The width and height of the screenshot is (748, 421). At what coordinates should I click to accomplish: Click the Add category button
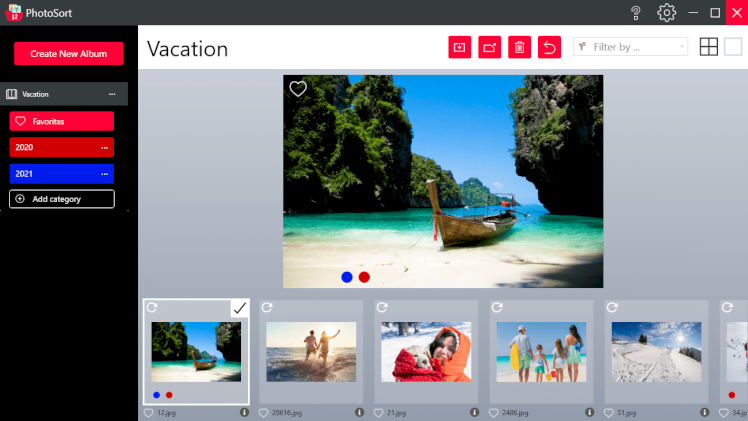click(x=62, y=199)
